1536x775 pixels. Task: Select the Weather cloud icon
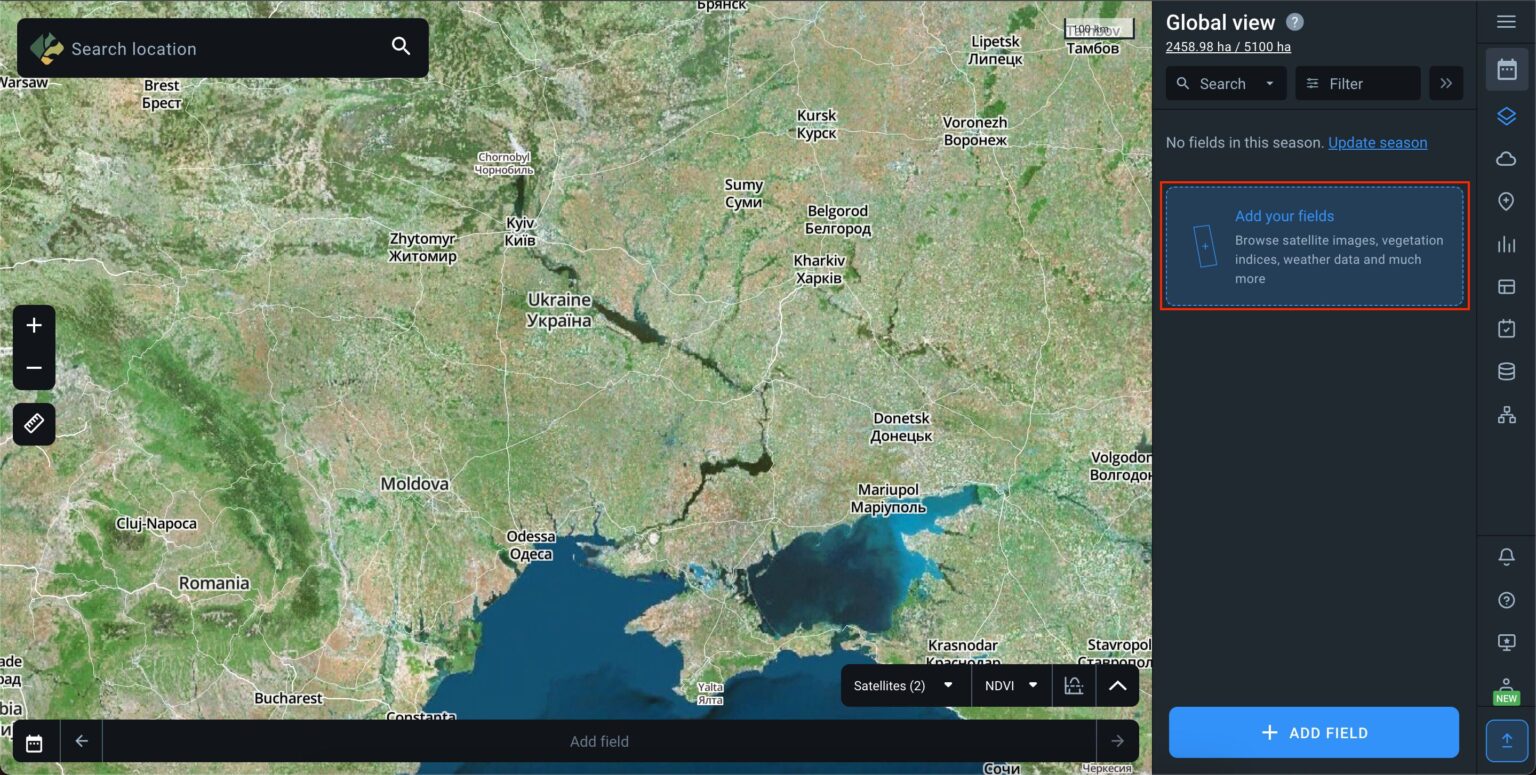[1507, 158]
